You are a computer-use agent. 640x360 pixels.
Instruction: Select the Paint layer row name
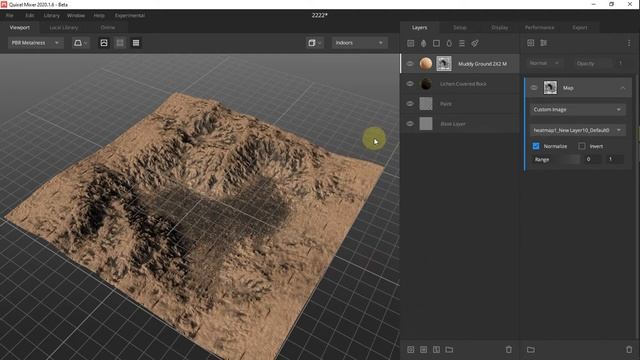[445, 104]
